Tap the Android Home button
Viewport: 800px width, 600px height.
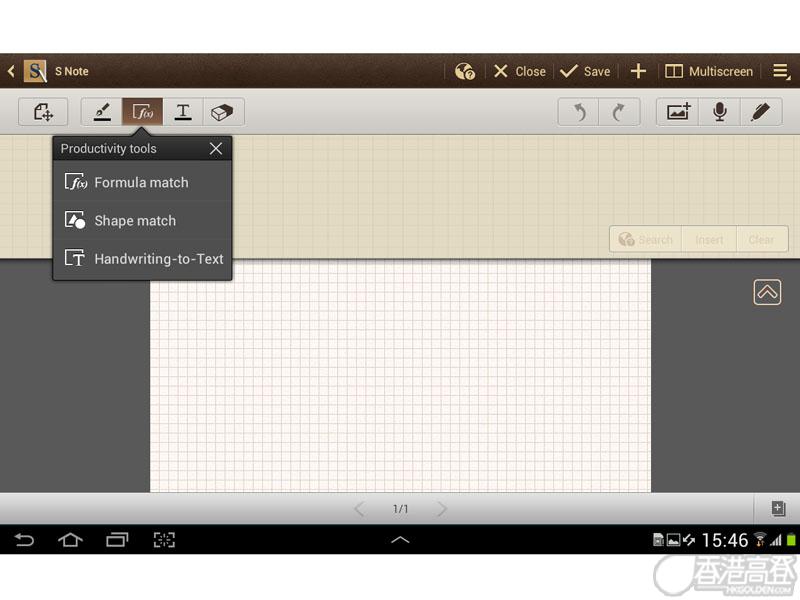pos(70,540)
